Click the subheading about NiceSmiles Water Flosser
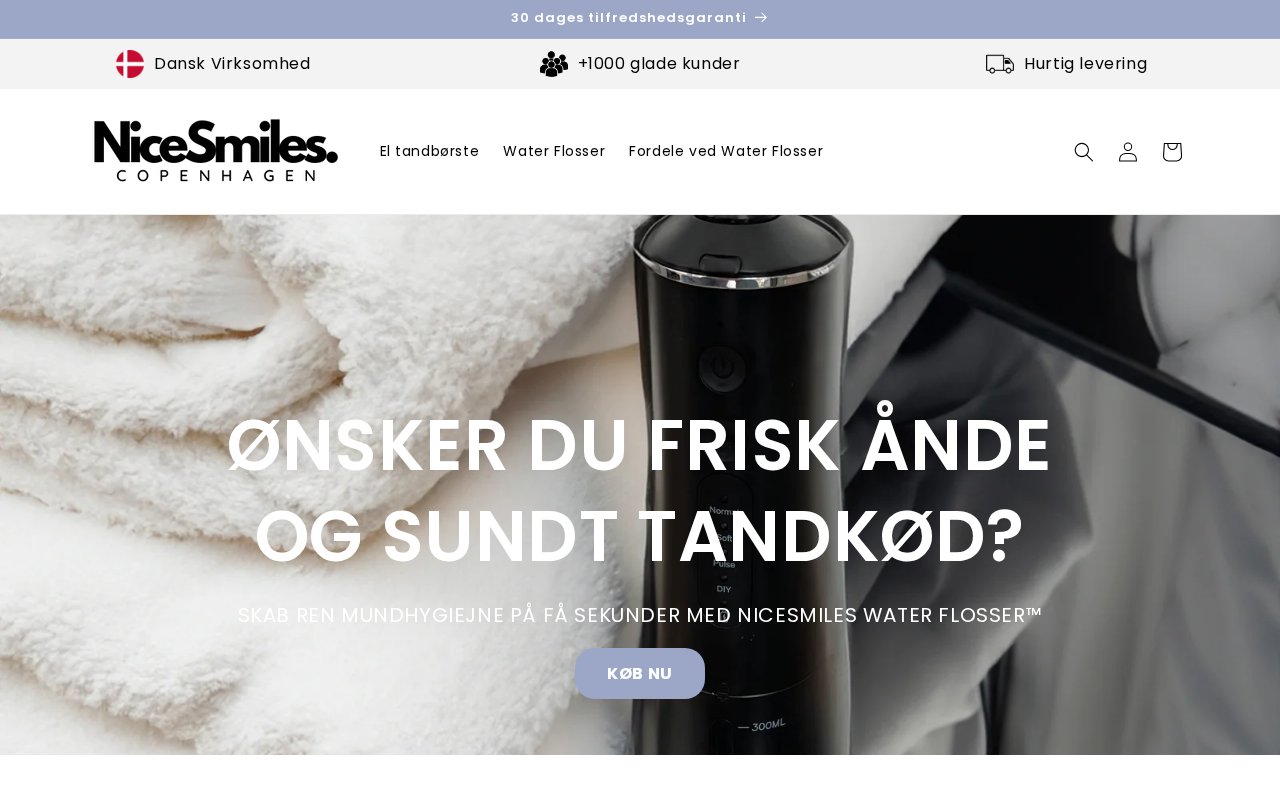The image size is (1280, 800). (x=640, y=615)
